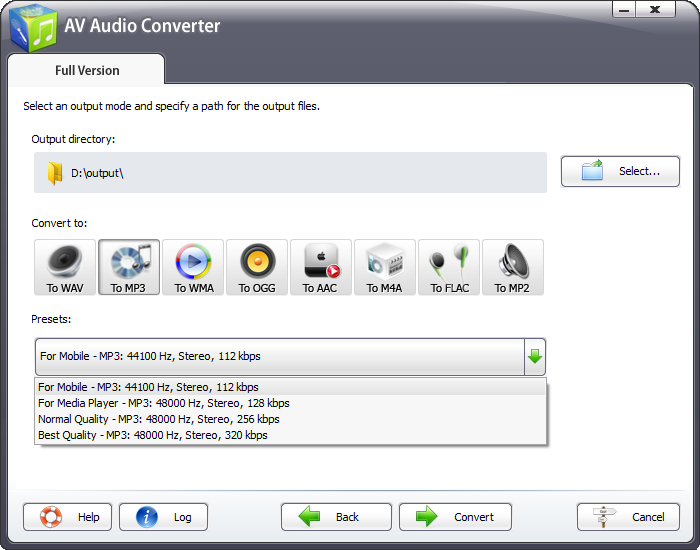
Task: Click the AV Audio Converter logo icon
Action: [33, 29]
